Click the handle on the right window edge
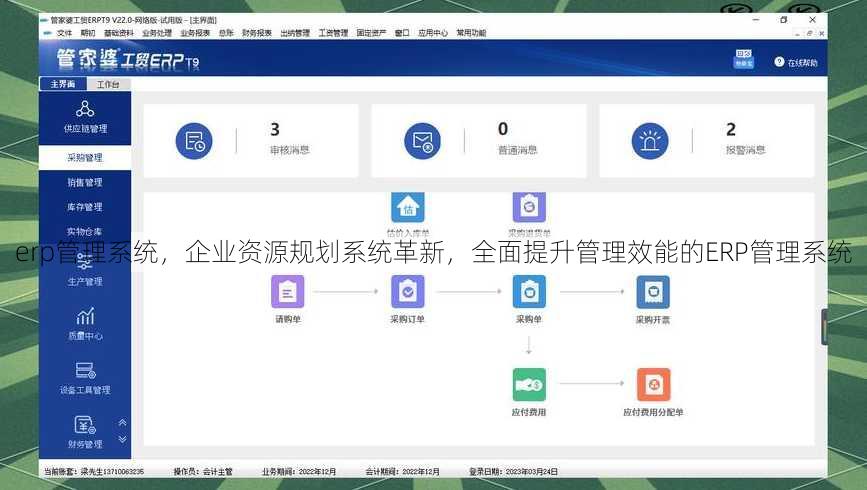This screenshot has height=490, width=867. (824, 327)
